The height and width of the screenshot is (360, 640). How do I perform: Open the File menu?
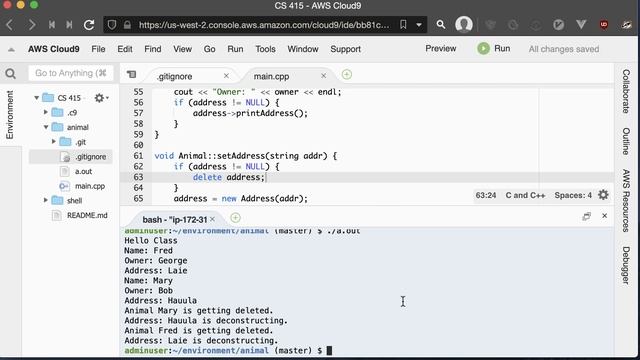coord(98,49)
